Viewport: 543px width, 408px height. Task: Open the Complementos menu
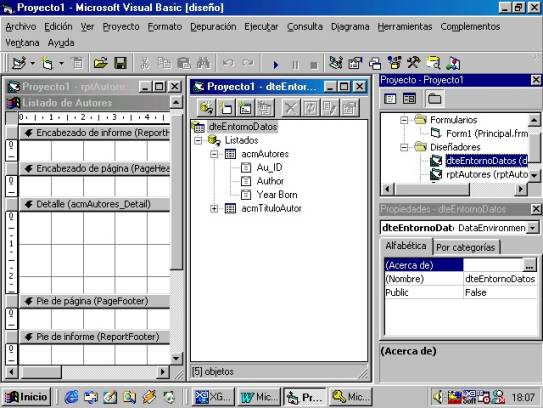470,27
